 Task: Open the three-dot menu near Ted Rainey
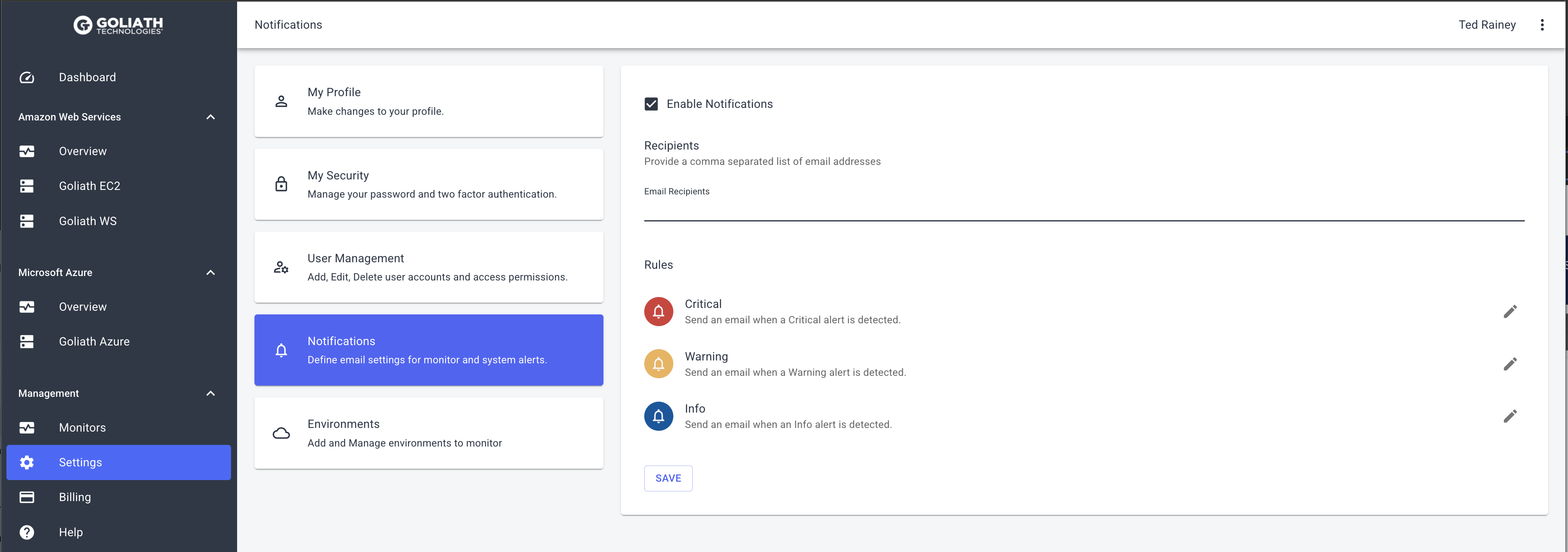coord(1542,25)
